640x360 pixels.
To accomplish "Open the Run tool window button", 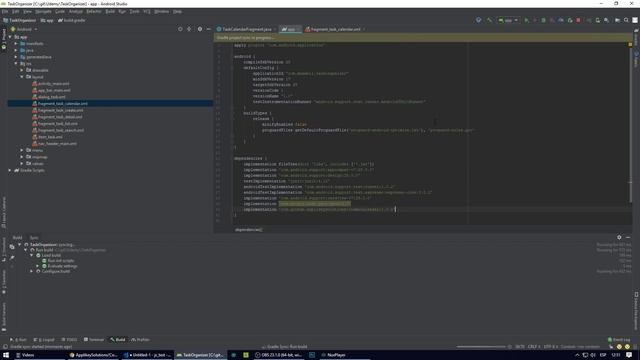I will [x=19, y=340].
